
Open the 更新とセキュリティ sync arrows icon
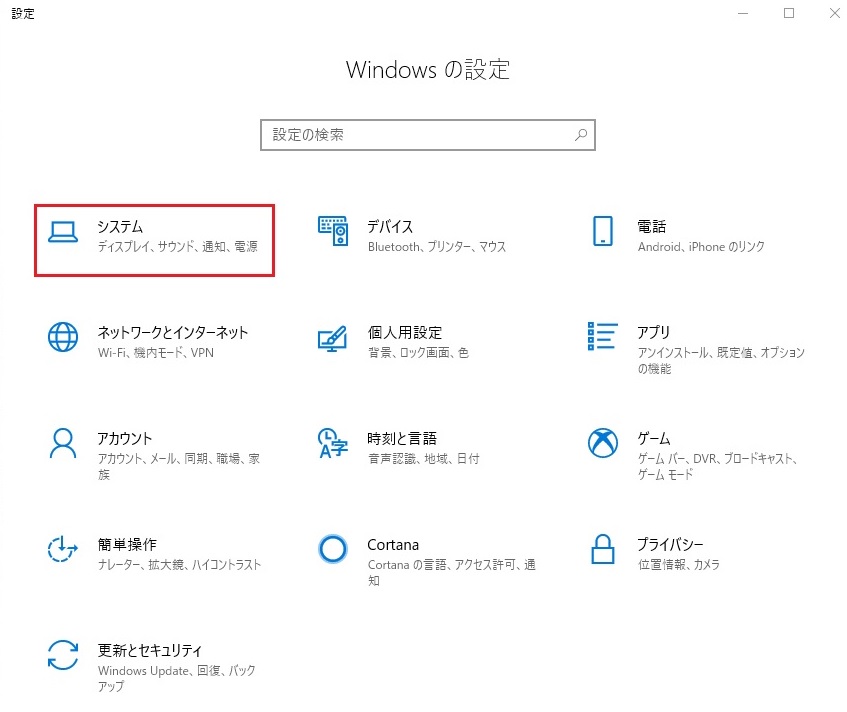pos(63,655)
